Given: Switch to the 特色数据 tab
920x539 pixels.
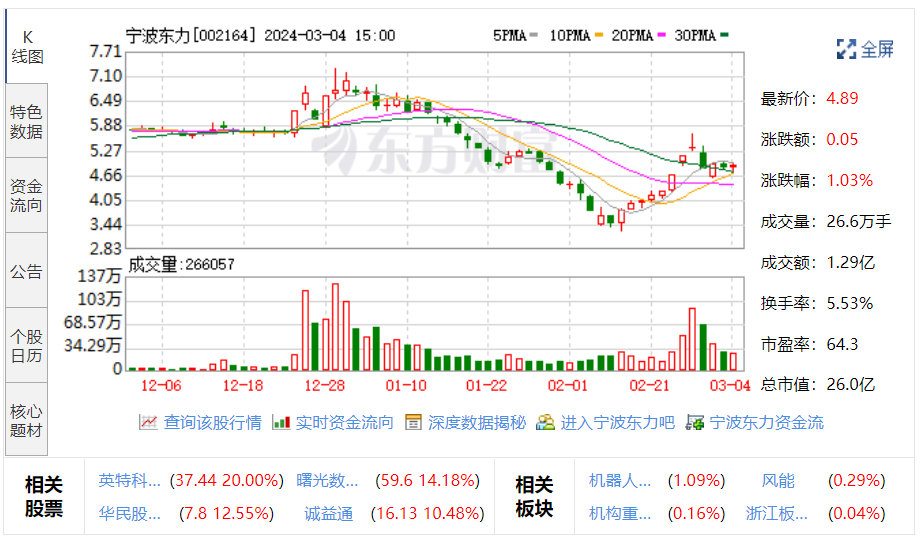Looking at the screenshot, I should pyautogui.click(x=26, y=121).
